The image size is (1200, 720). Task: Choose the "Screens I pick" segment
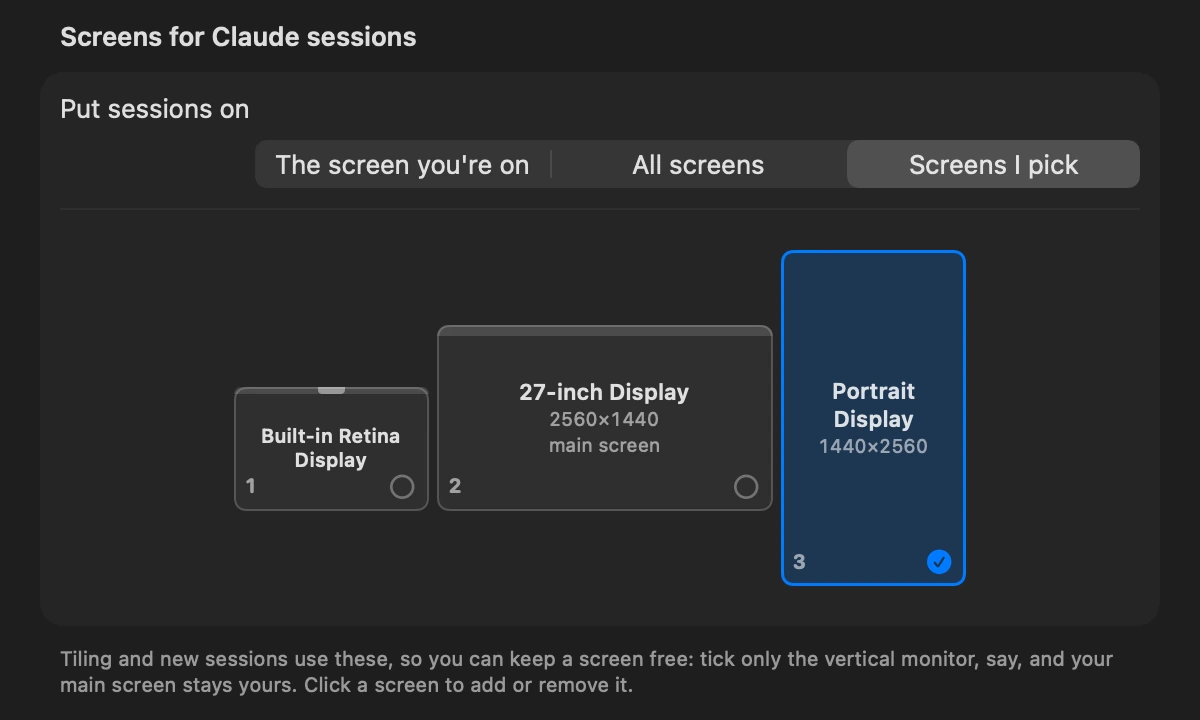pos(993,165)
